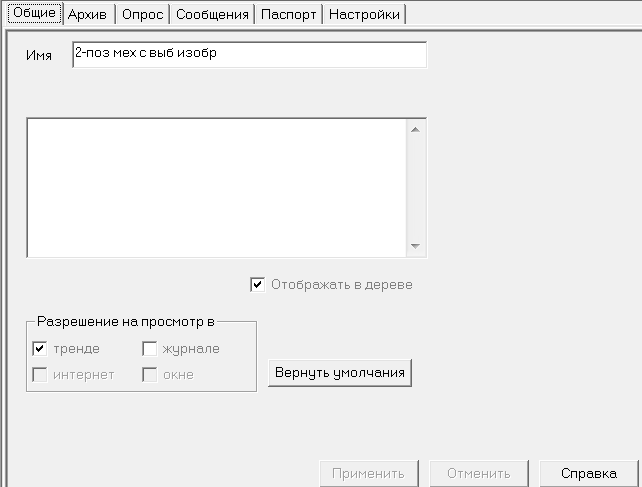Toggle the Отображать в дереве checkbox
642x487 pixels.
(x=257, y=284)
